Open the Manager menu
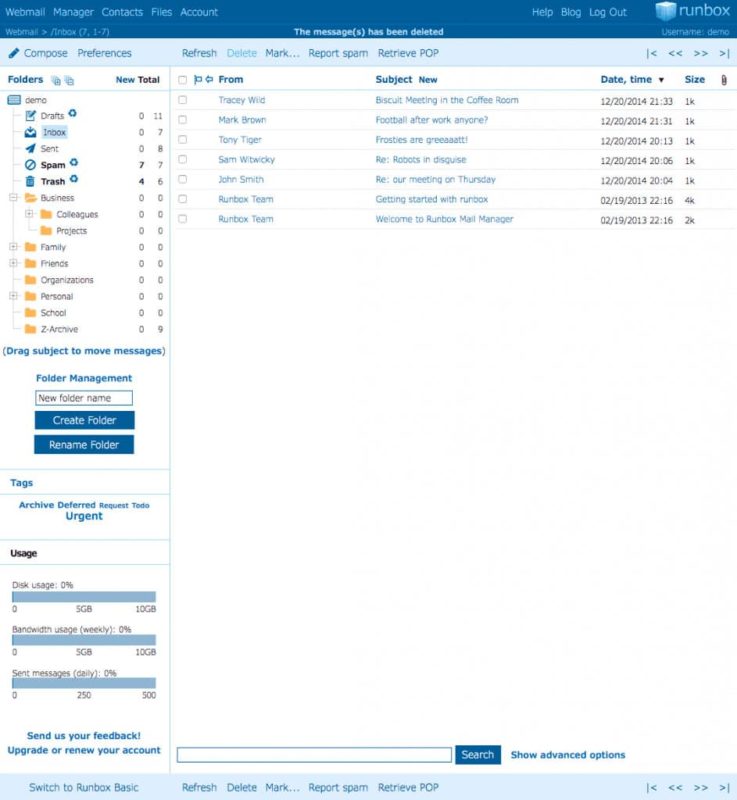Viewport: 737px width, 800px height. [x=73, y=12]
